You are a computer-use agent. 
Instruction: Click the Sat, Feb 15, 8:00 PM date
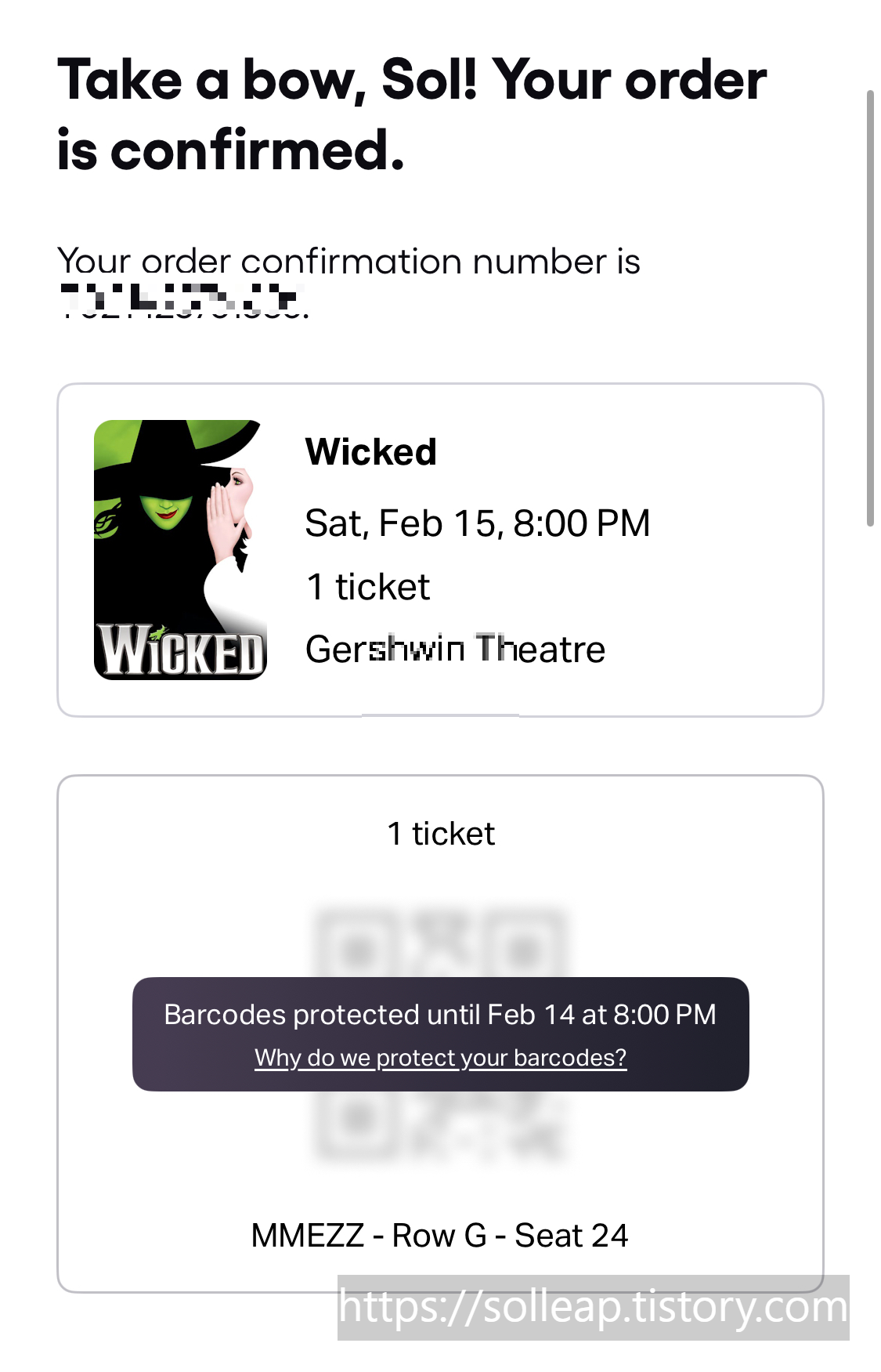[x=478, y=523]
